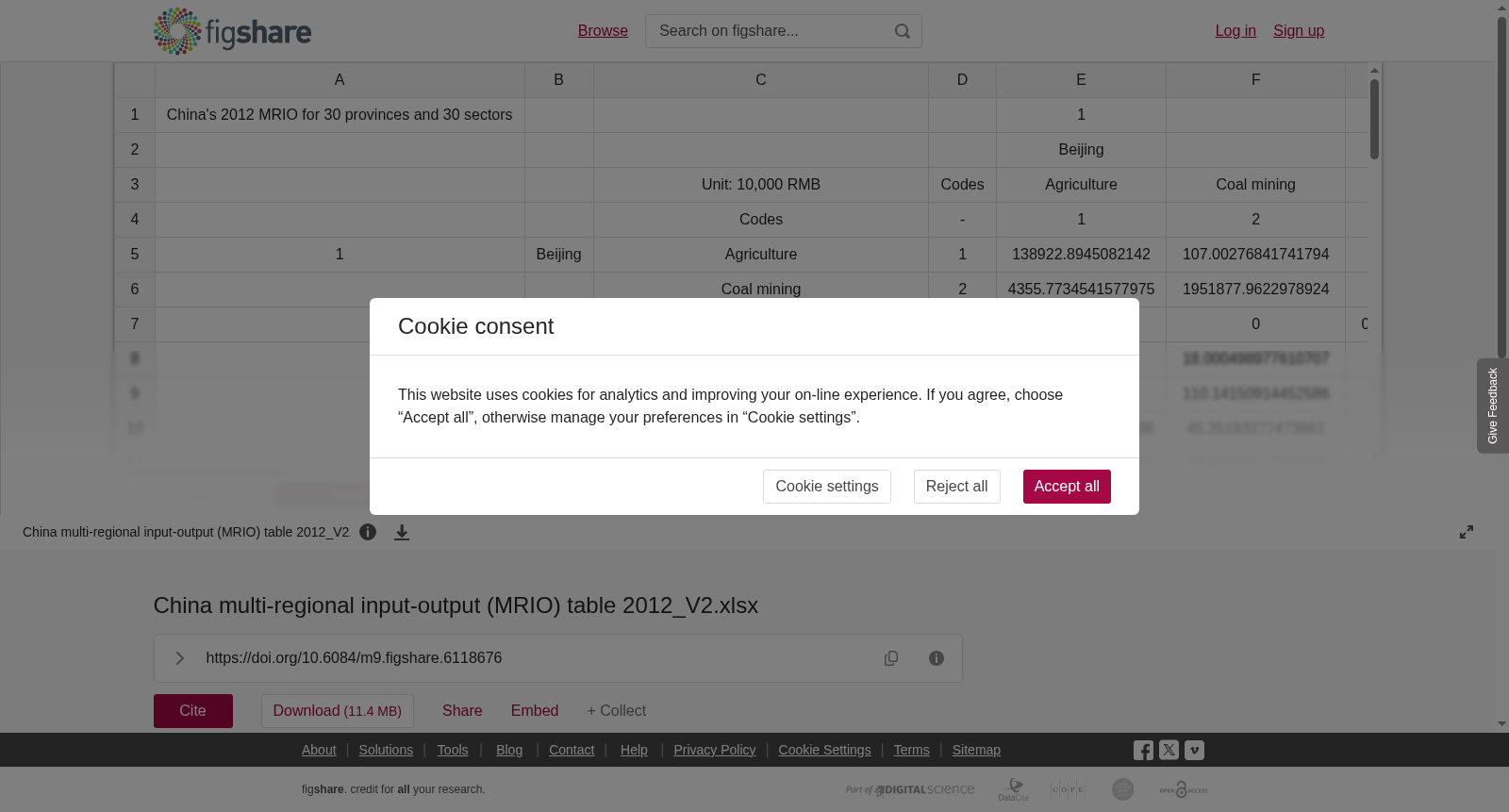The width and height of the screenshot is (1509, 812).
Task: Click the Open Access logo
Action: (1184, 789)
